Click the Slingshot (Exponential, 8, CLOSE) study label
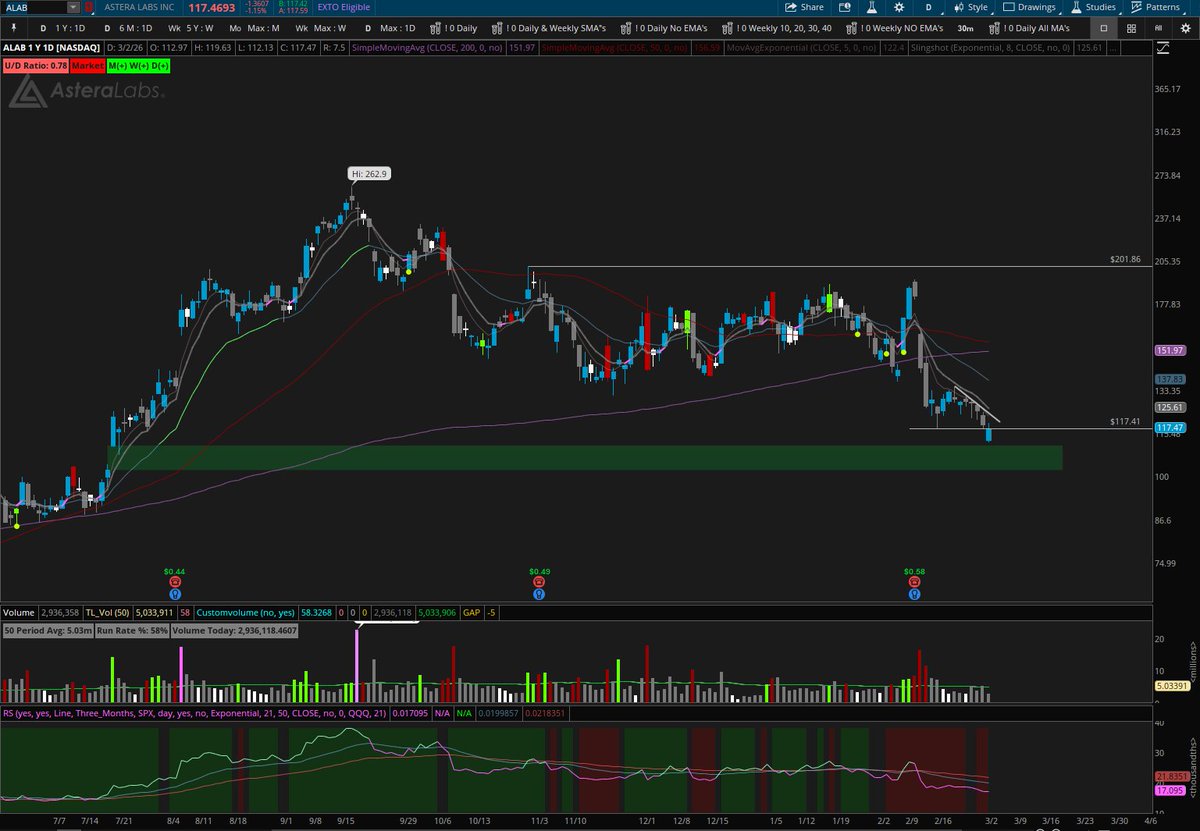 click(x=990, y=47)
